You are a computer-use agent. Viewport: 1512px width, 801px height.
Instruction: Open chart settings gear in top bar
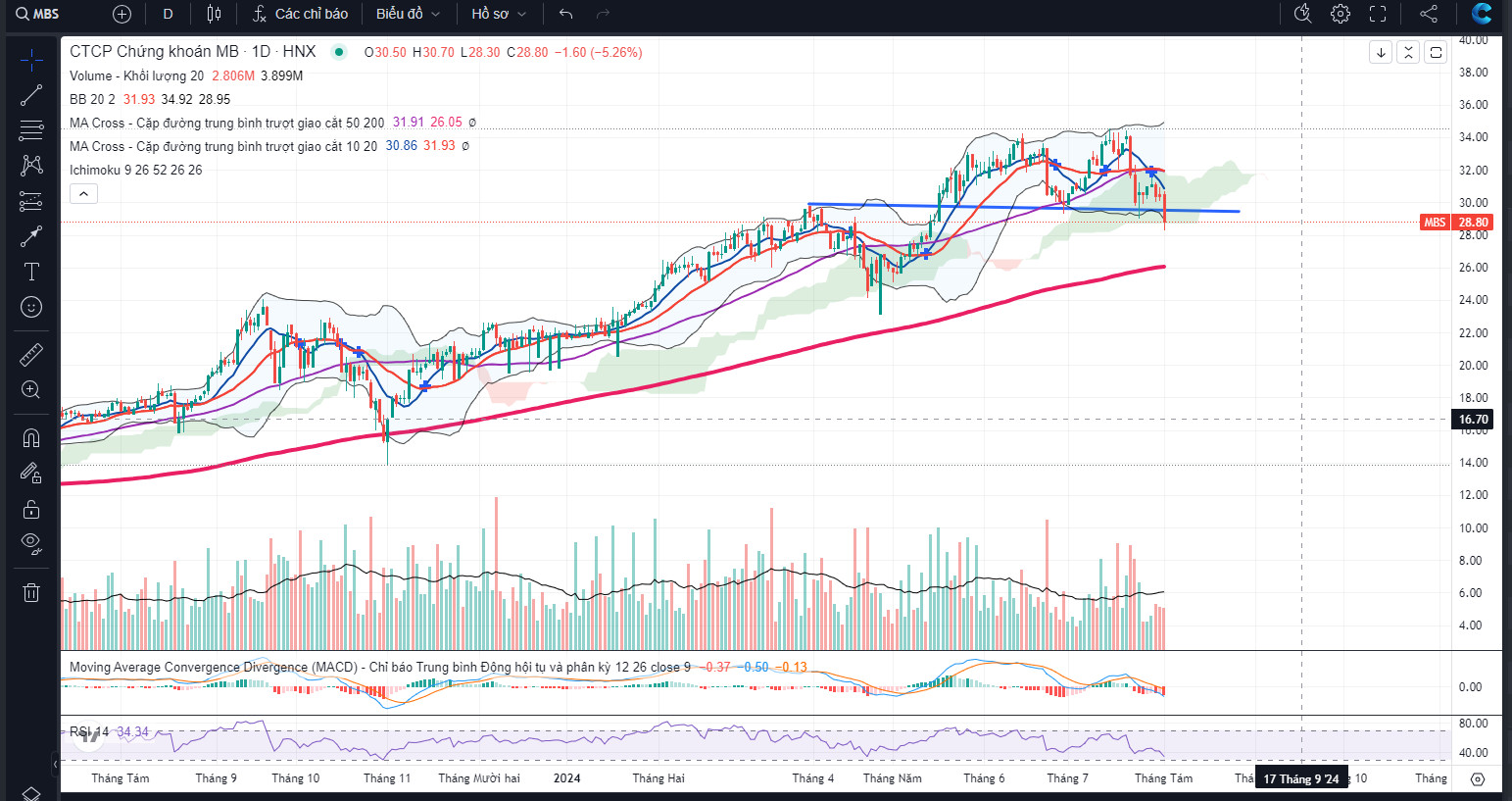click(x=1341, y=14)
